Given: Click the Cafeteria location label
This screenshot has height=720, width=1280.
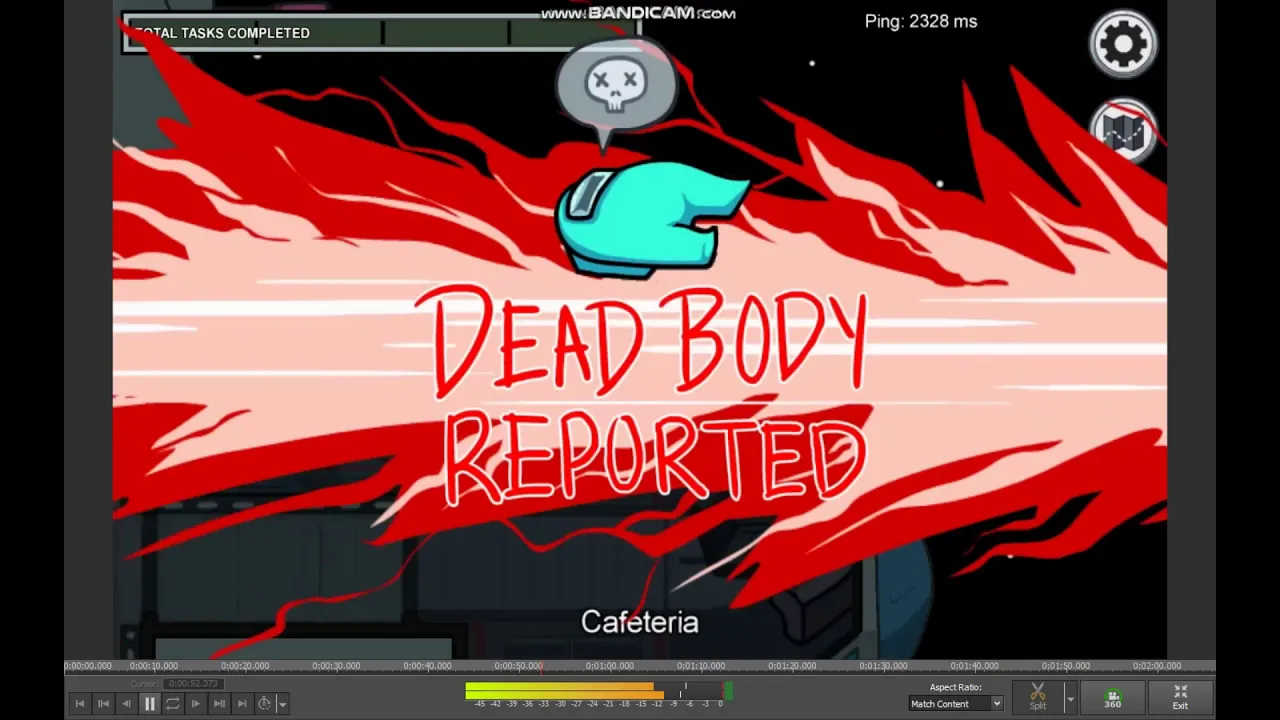Looking at the screenshot, I should pyautogui.click(x=640, y=622).
